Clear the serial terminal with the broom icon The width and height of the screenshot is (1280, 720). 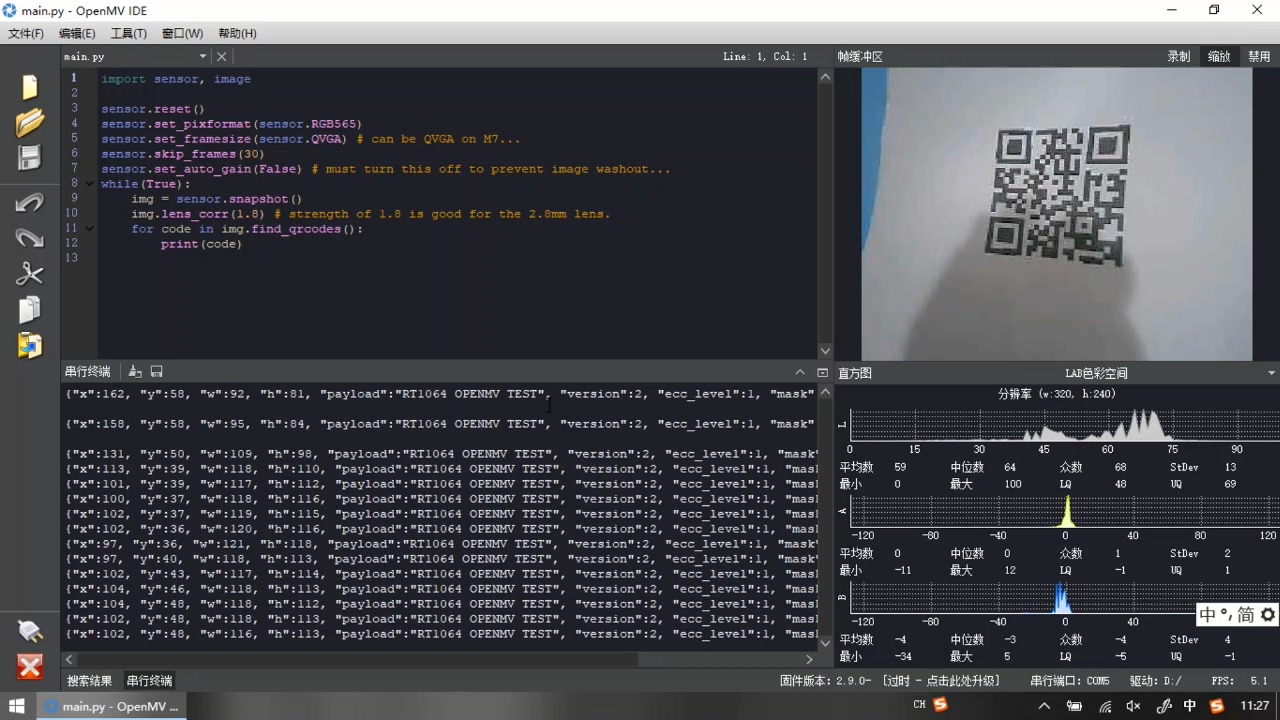coord(135,372)
